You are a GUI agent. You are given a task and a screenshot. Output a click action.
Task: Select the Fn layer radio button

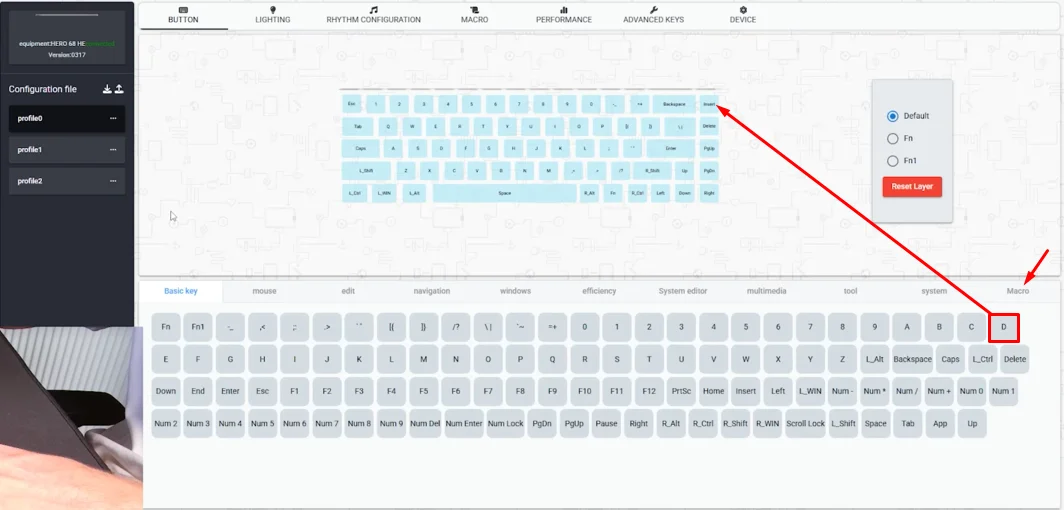pos(892,138)
